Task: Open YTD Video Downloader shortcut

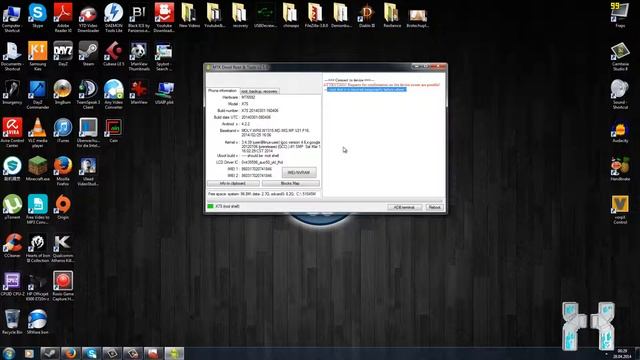Action: point(88,18)
